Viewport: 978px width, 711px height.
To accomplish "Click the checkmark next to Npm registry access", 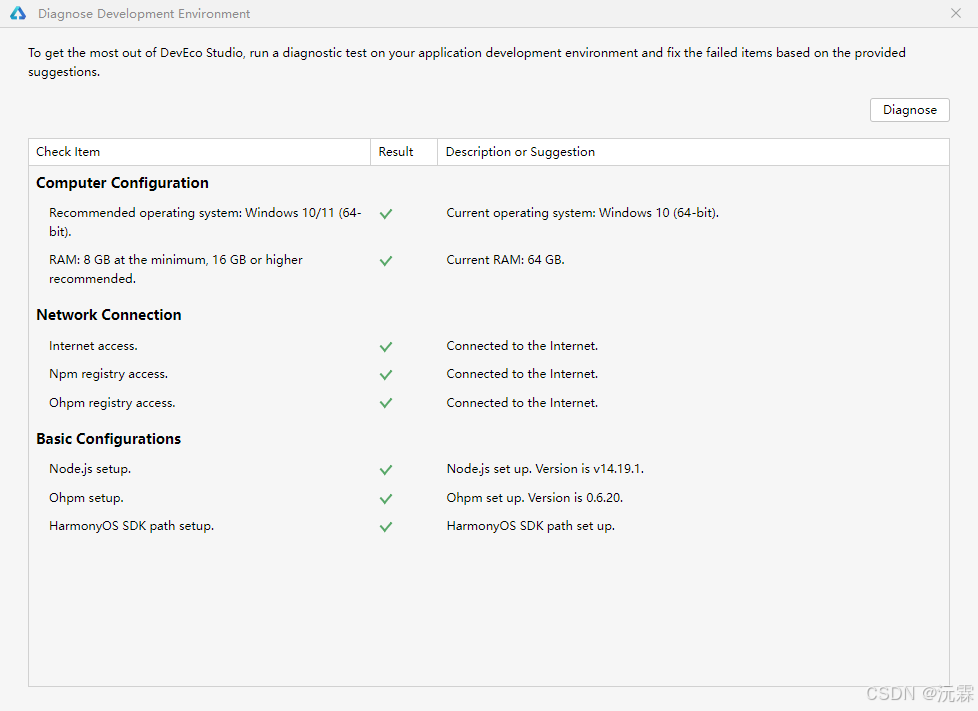I will pos(386,375).
